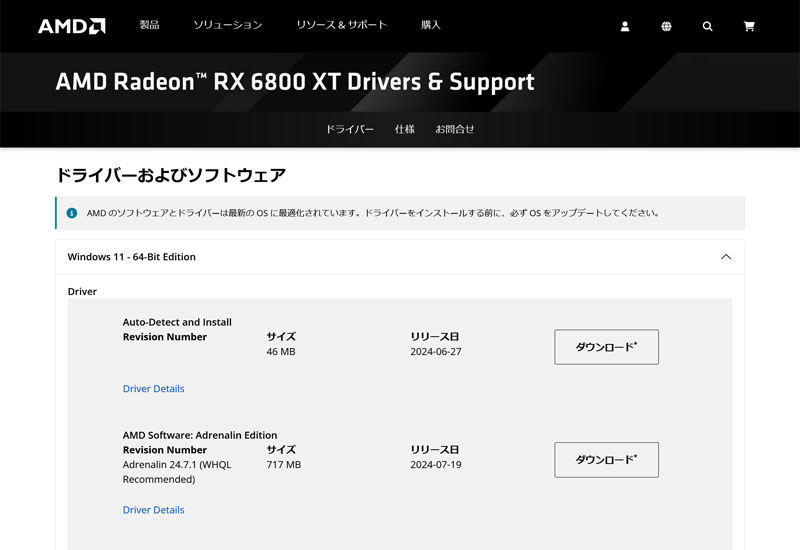The height and width of the screenshot is (550, 800).
Task: Open the 購入 menu
Action: click(431, 24)
